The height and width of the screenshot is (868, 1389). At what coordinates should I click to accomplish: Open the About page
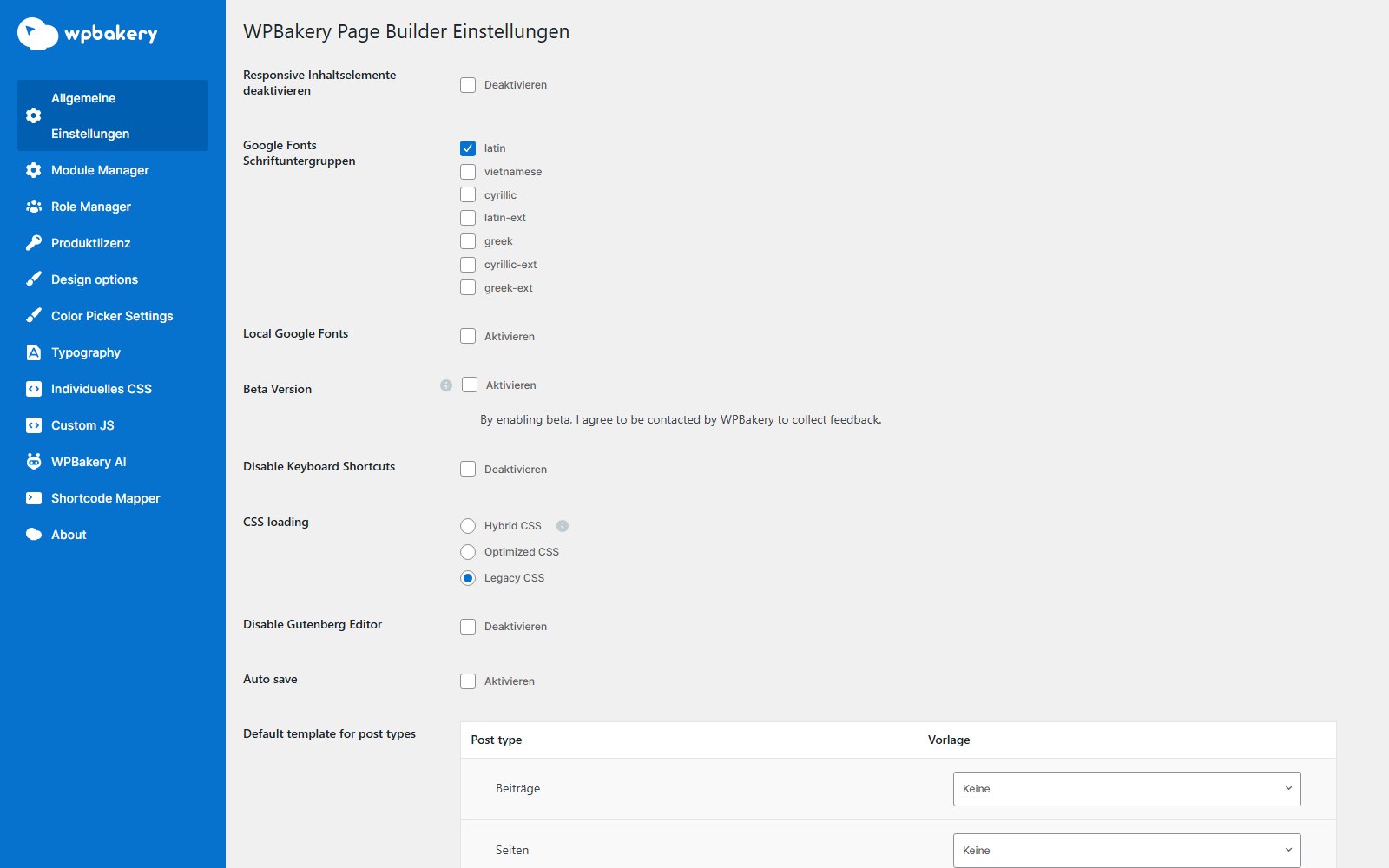[x=113, y=535]
